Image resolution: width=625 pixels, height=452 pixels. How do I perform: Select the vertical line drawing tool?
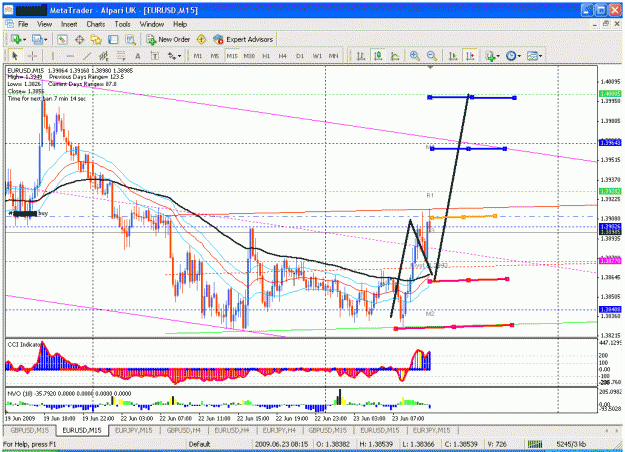(x=53, y=56)
